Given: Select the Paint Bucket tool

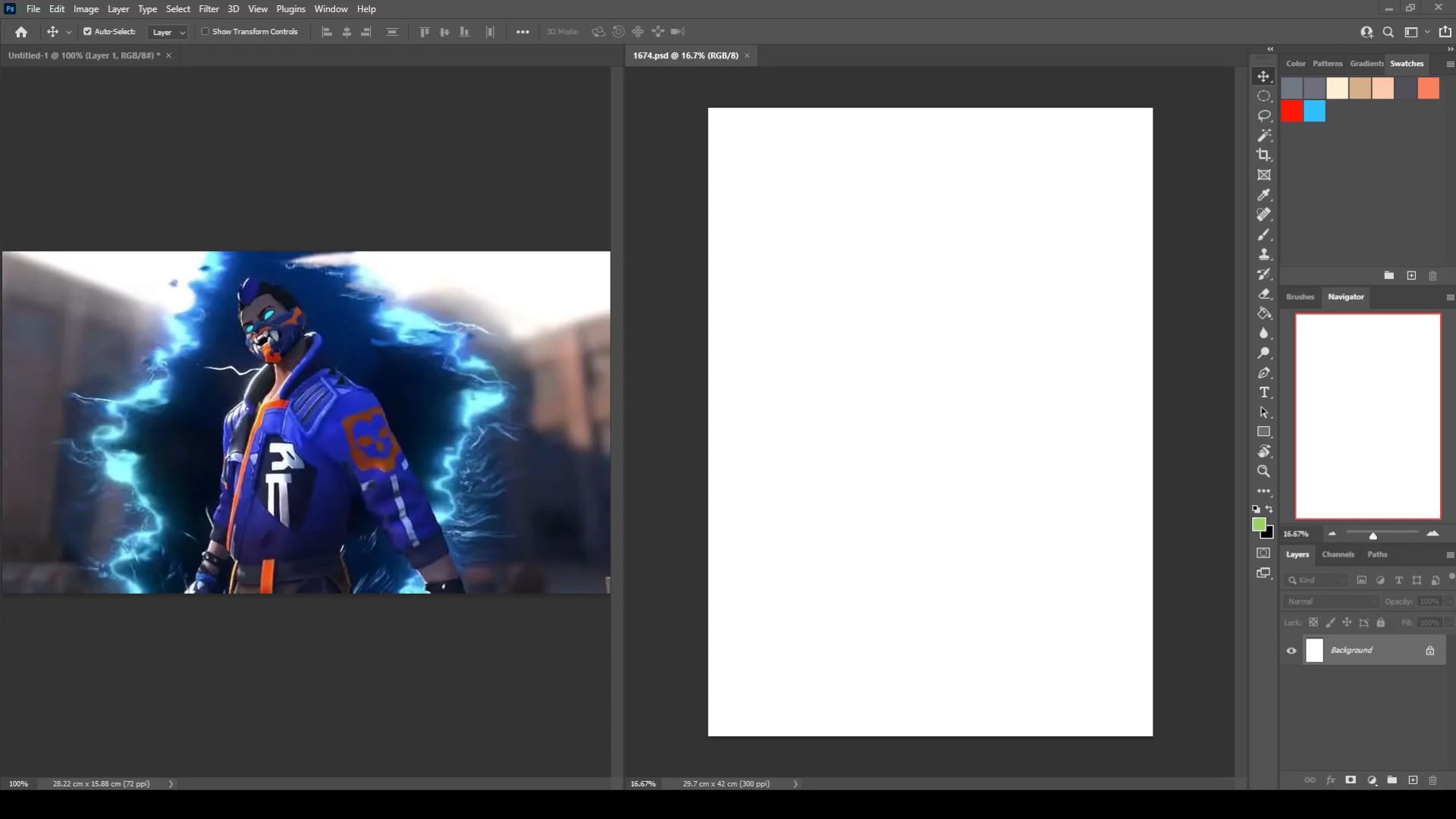Looking at the screenshot, I should pyautogui.click(x=1263, y=313).
